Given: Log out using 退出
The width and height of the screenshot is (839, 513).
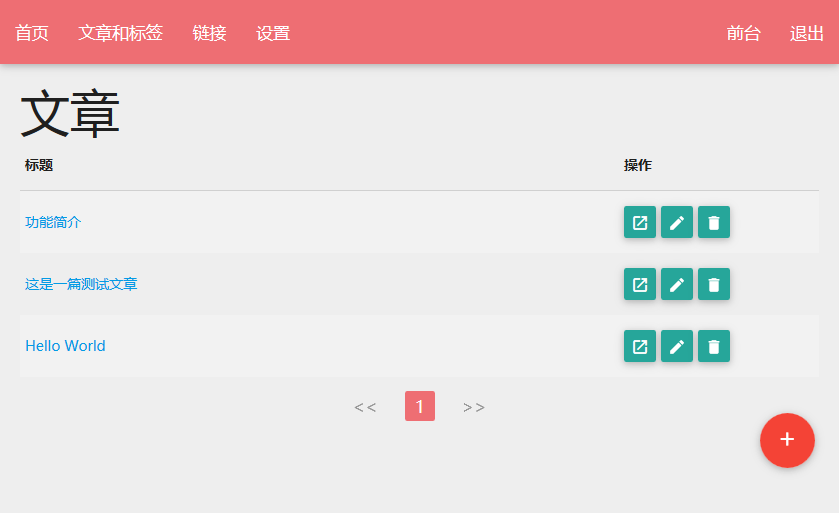Looking at the screenshot, I should tap(806, 33).
